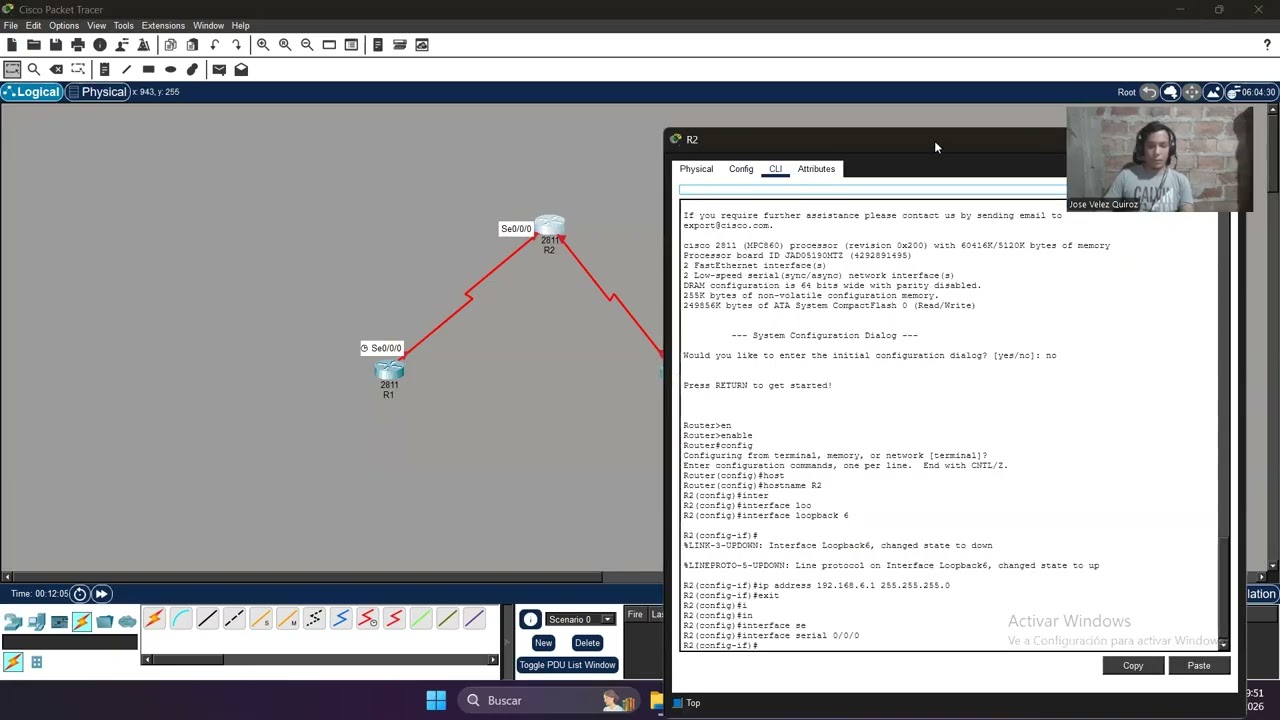Launch the Activity Wizard icon
Screen dimensions: 1280x720
click(144, 45)
